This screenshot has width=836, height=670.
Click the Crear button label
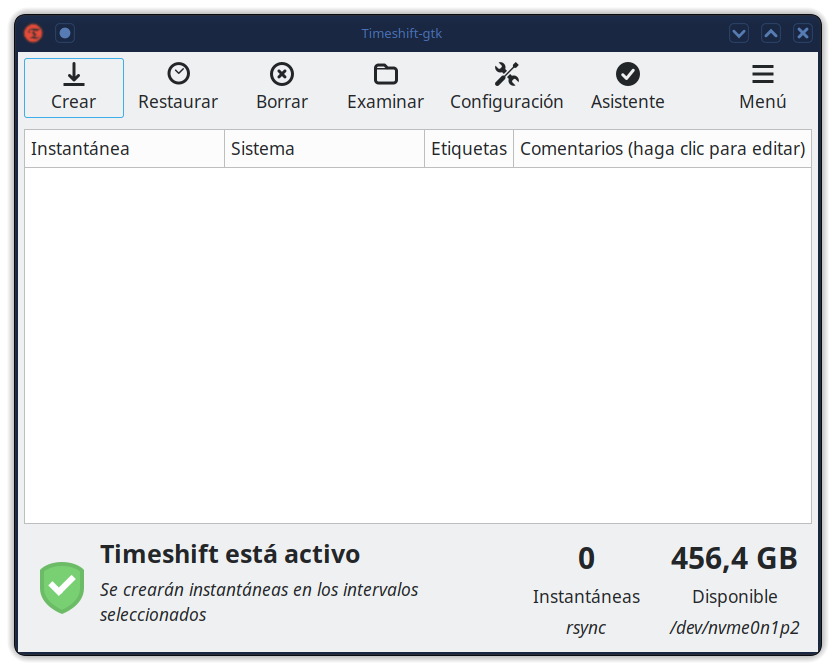(x=73, y=102)
